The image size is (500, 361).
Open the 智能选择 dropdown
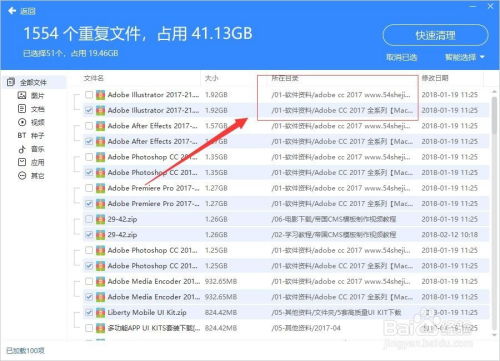(465, 57)
